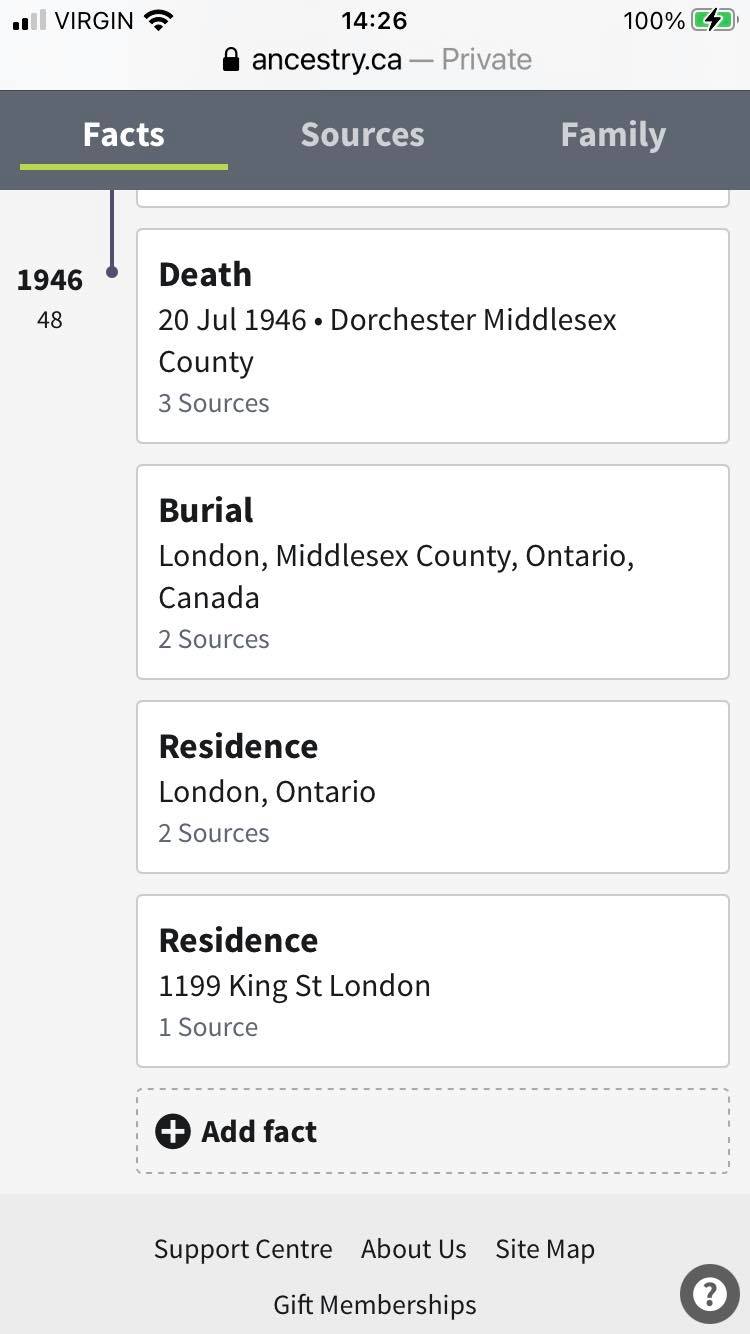The height and width of the screenshot is (1334, 750).
Task: Click the plus icon beside Add fact
Action: point(172,1131)
